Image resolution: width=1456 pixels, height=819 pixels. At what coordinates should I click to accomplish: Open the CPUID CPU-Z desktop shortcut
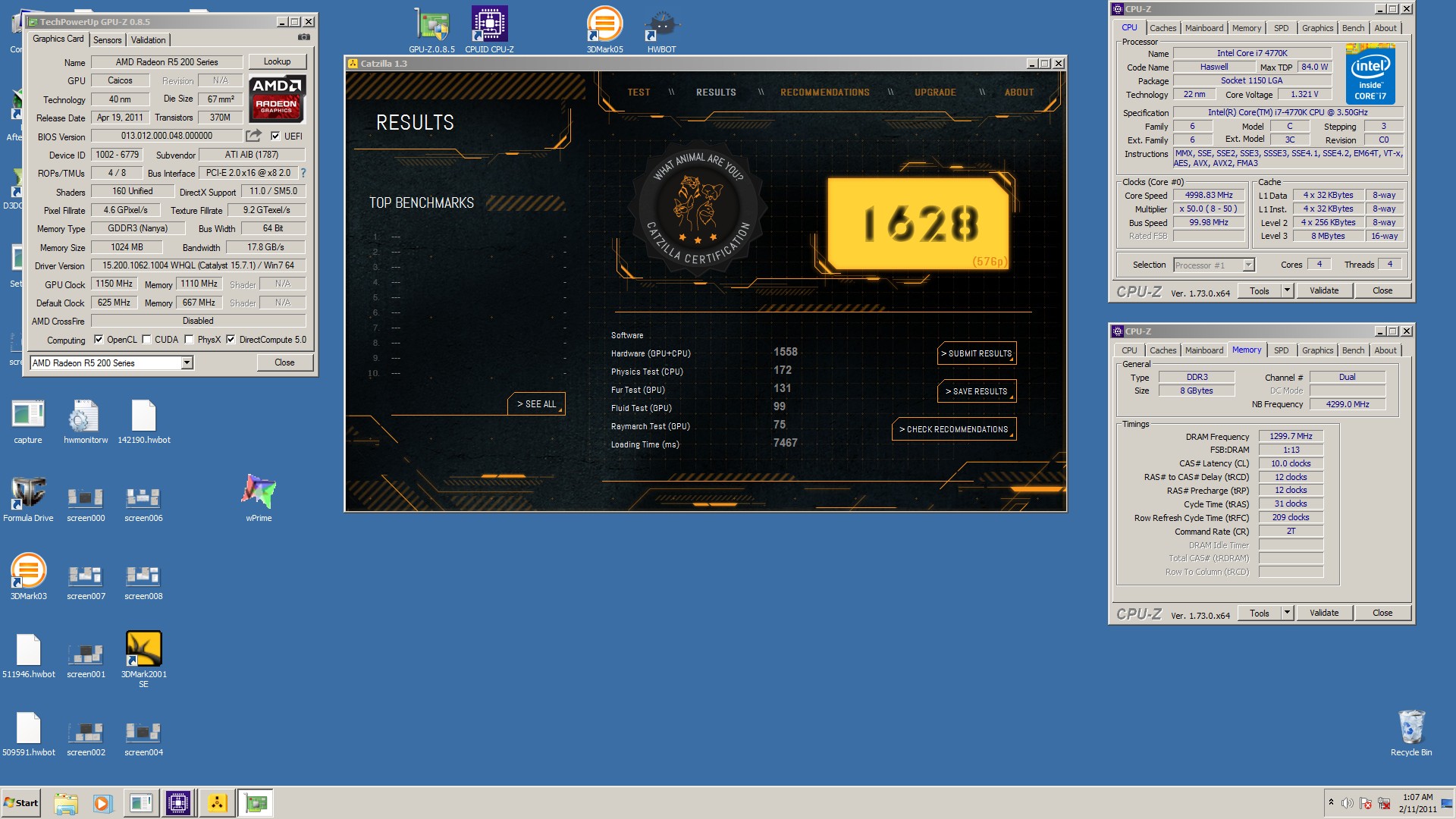489,30
